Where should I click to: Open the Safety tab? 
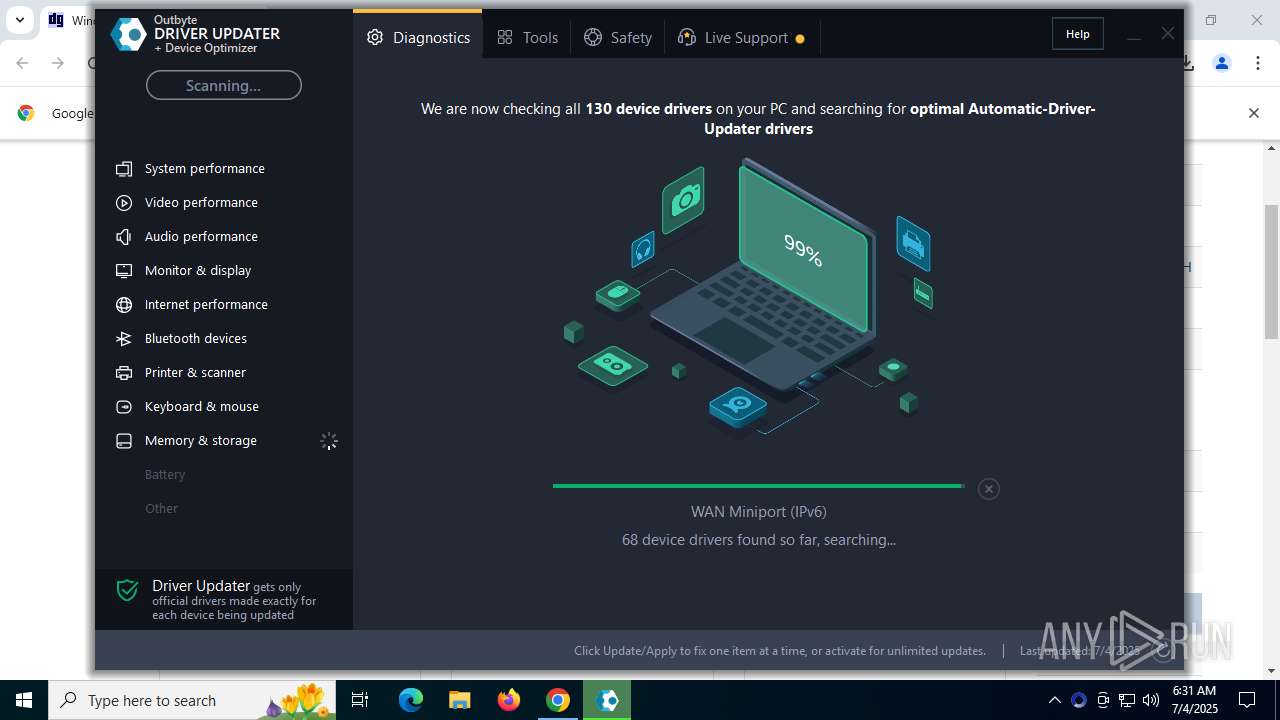618,37
